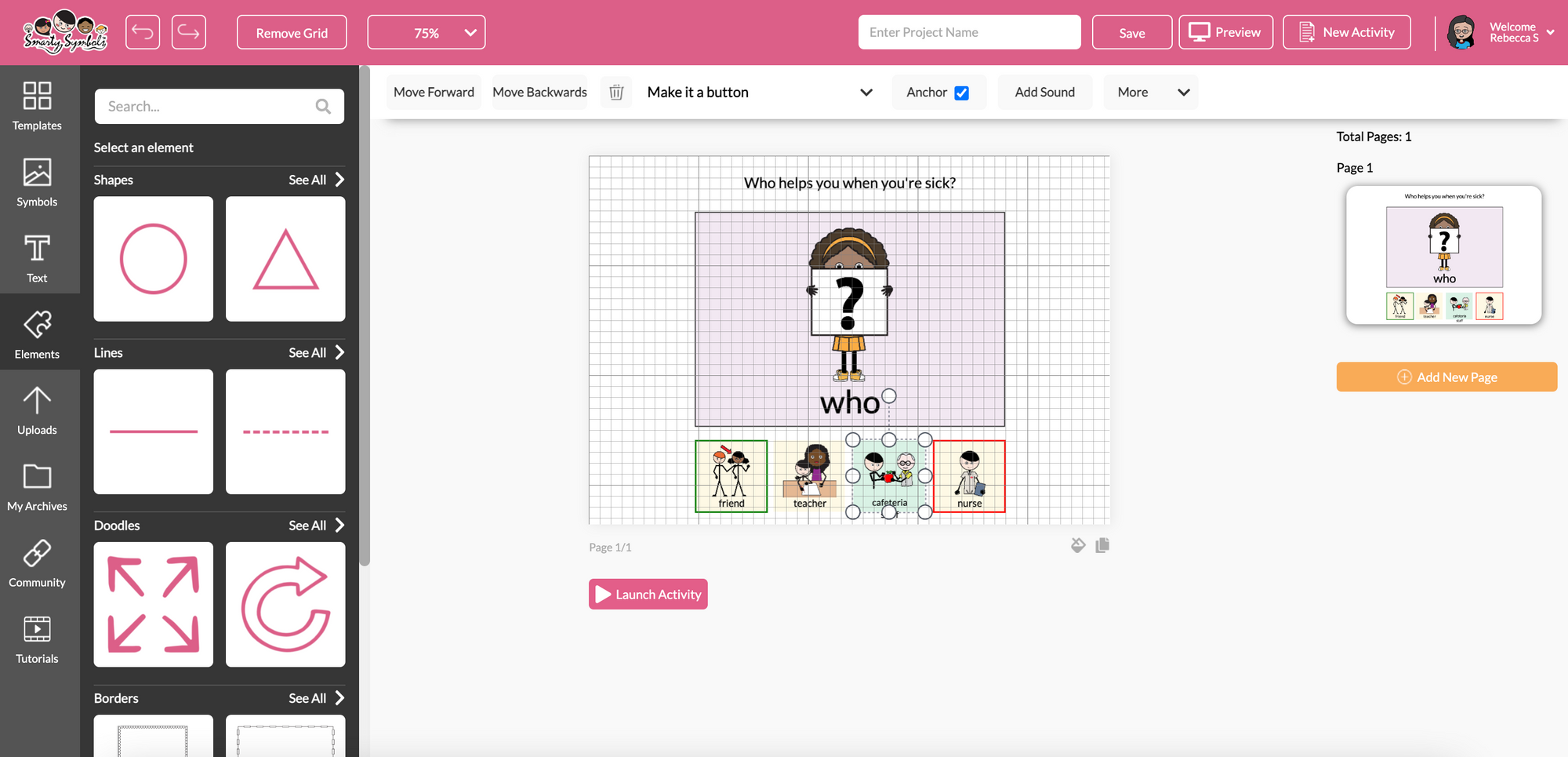Click the Launch Activity button
The width and height of the screenshot is (1568, 757).
tap(648, 594)
